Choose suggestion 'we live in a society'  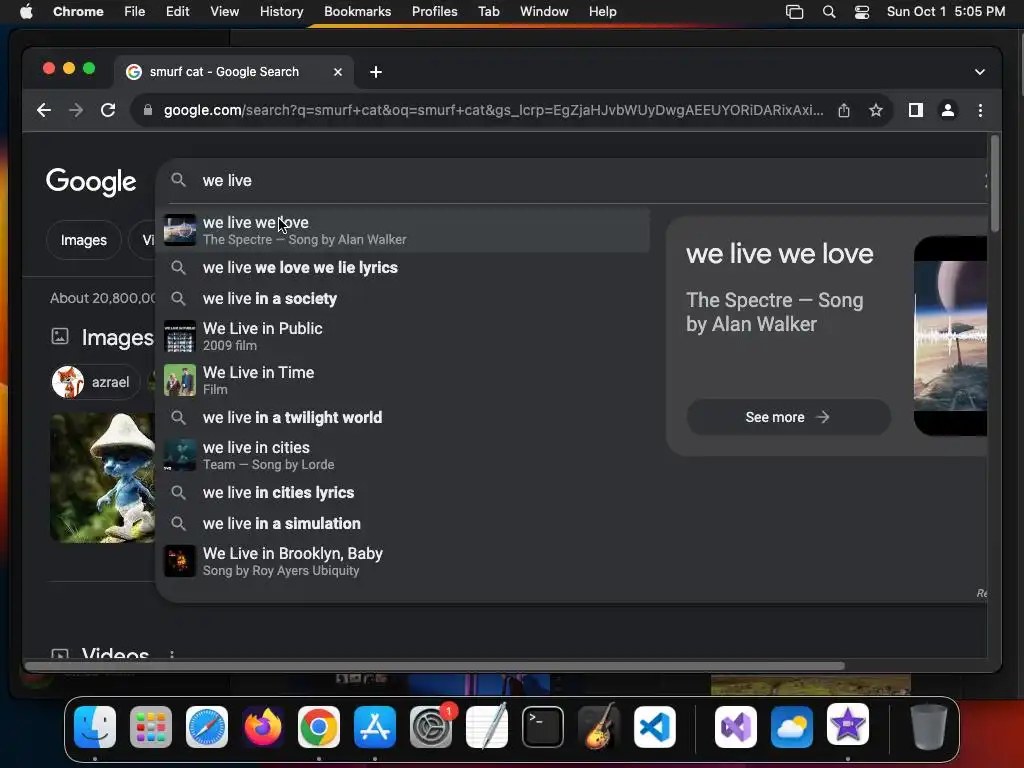tap(405, 298)
